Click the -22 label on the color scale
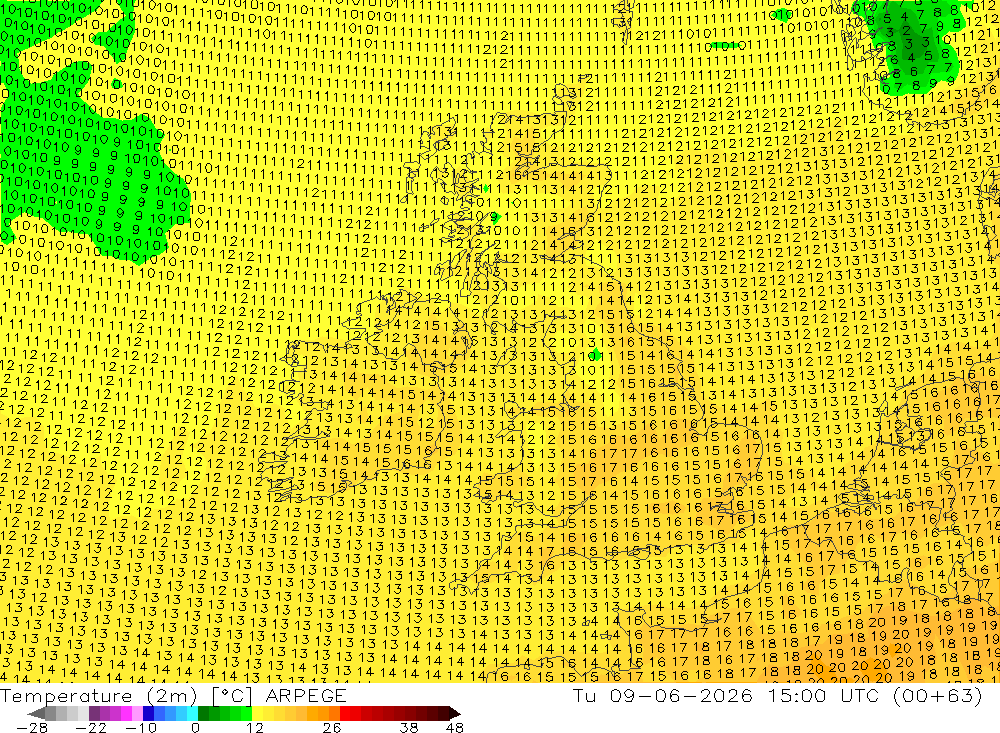Screen dimensions: 1000x733 click(x=91, y=728)
